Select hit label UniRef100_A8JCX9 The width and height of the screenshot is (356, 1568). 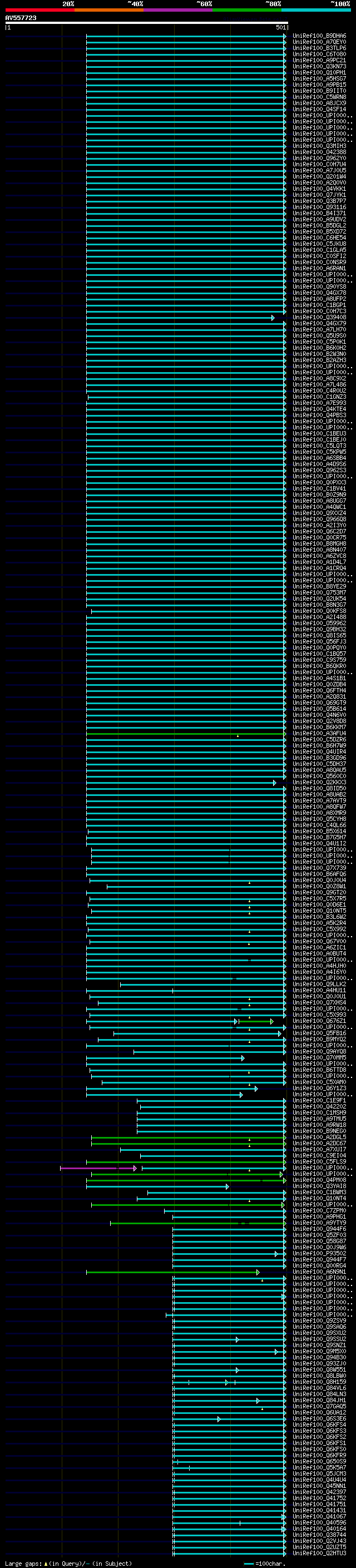point(319,103)
